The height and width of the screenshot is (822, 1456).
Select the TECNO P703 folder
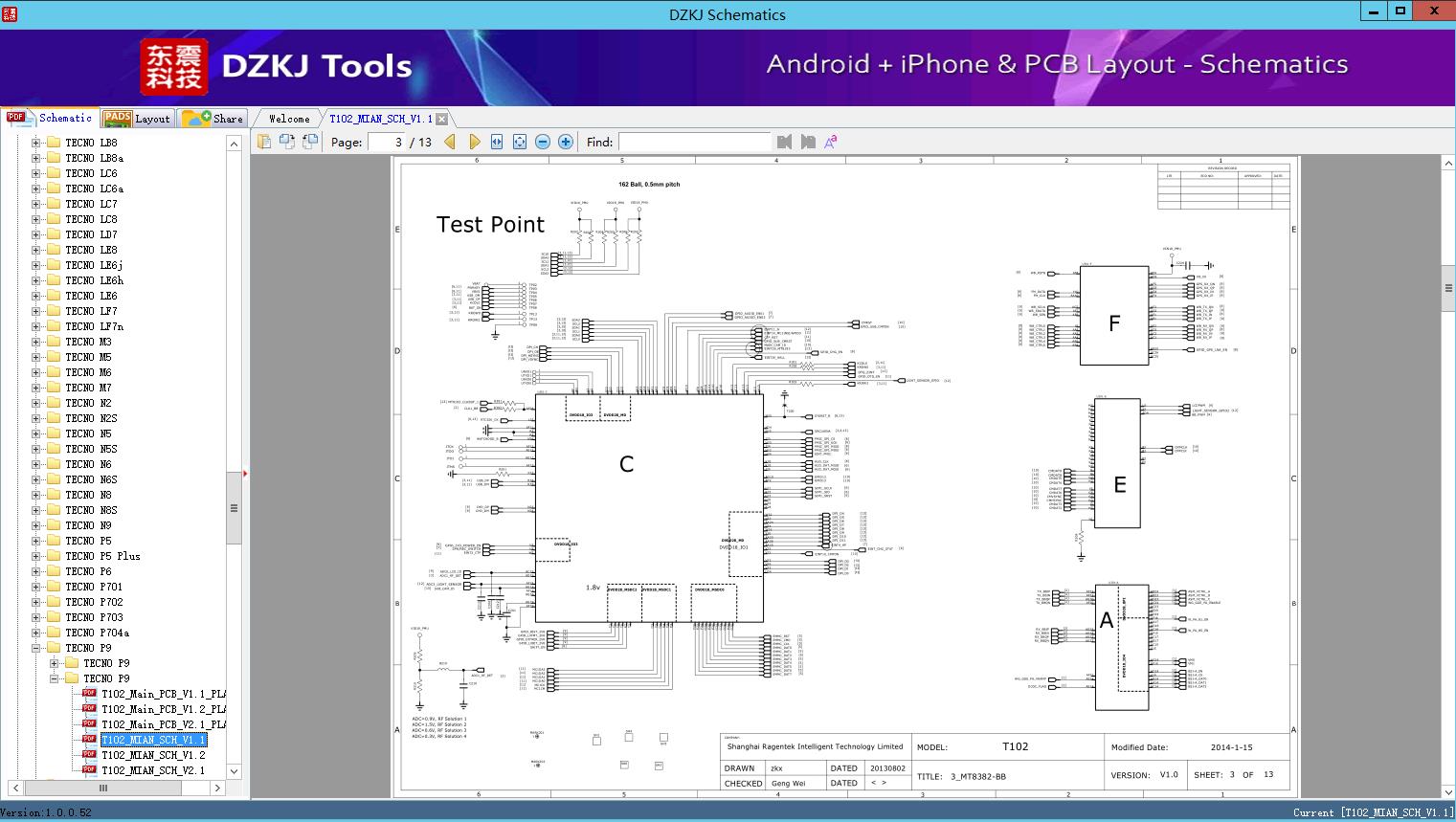[x=94, y=617]
